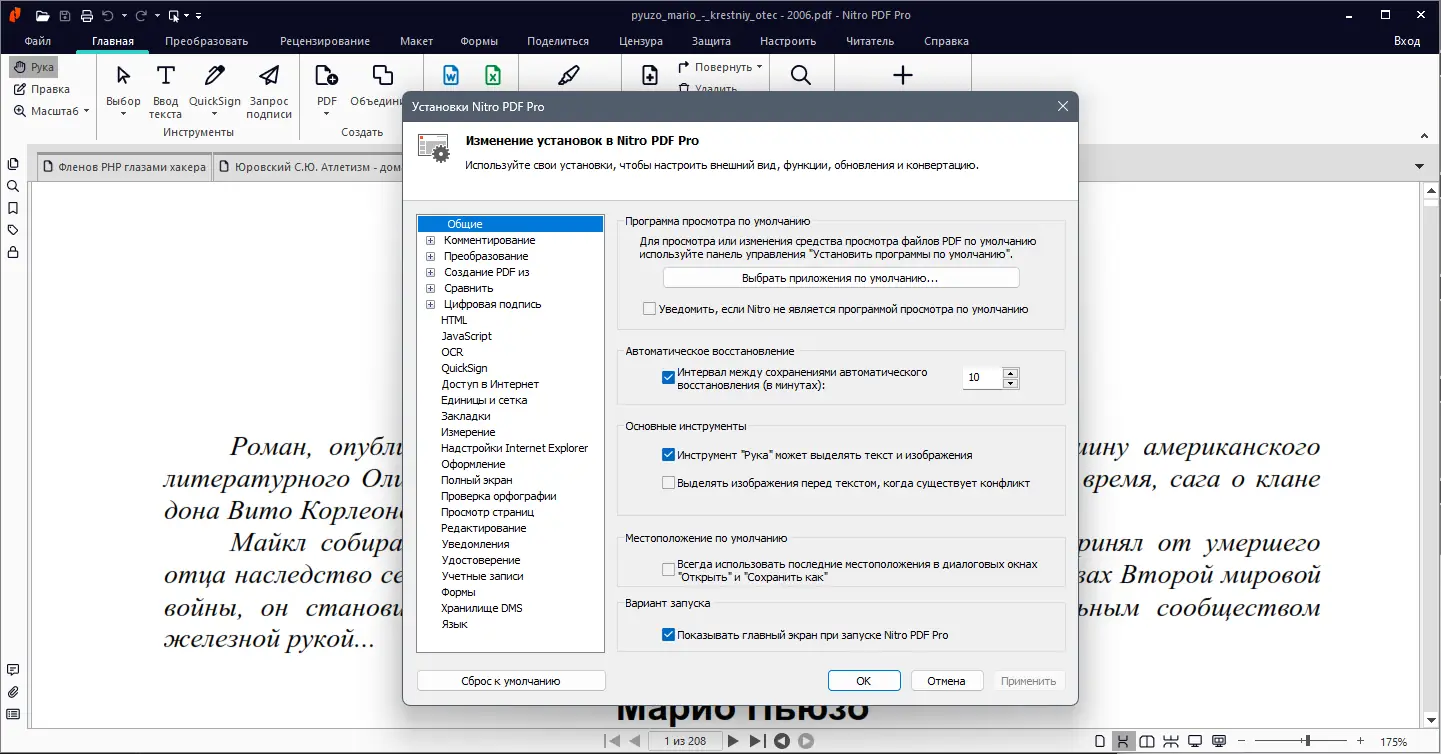This screenshot has height=754, width=1441.
Task: Enable always use last locations checkbox
Action: [669, 570]
